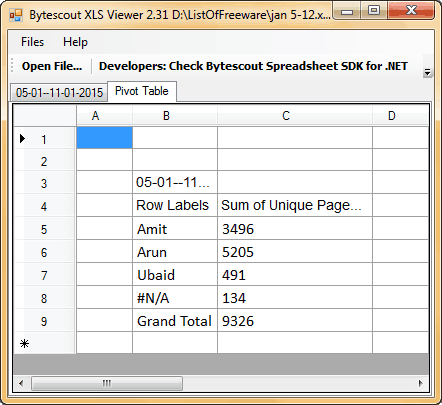Select the row 5 header
This screenshot has height=405, width=442.
45,229
